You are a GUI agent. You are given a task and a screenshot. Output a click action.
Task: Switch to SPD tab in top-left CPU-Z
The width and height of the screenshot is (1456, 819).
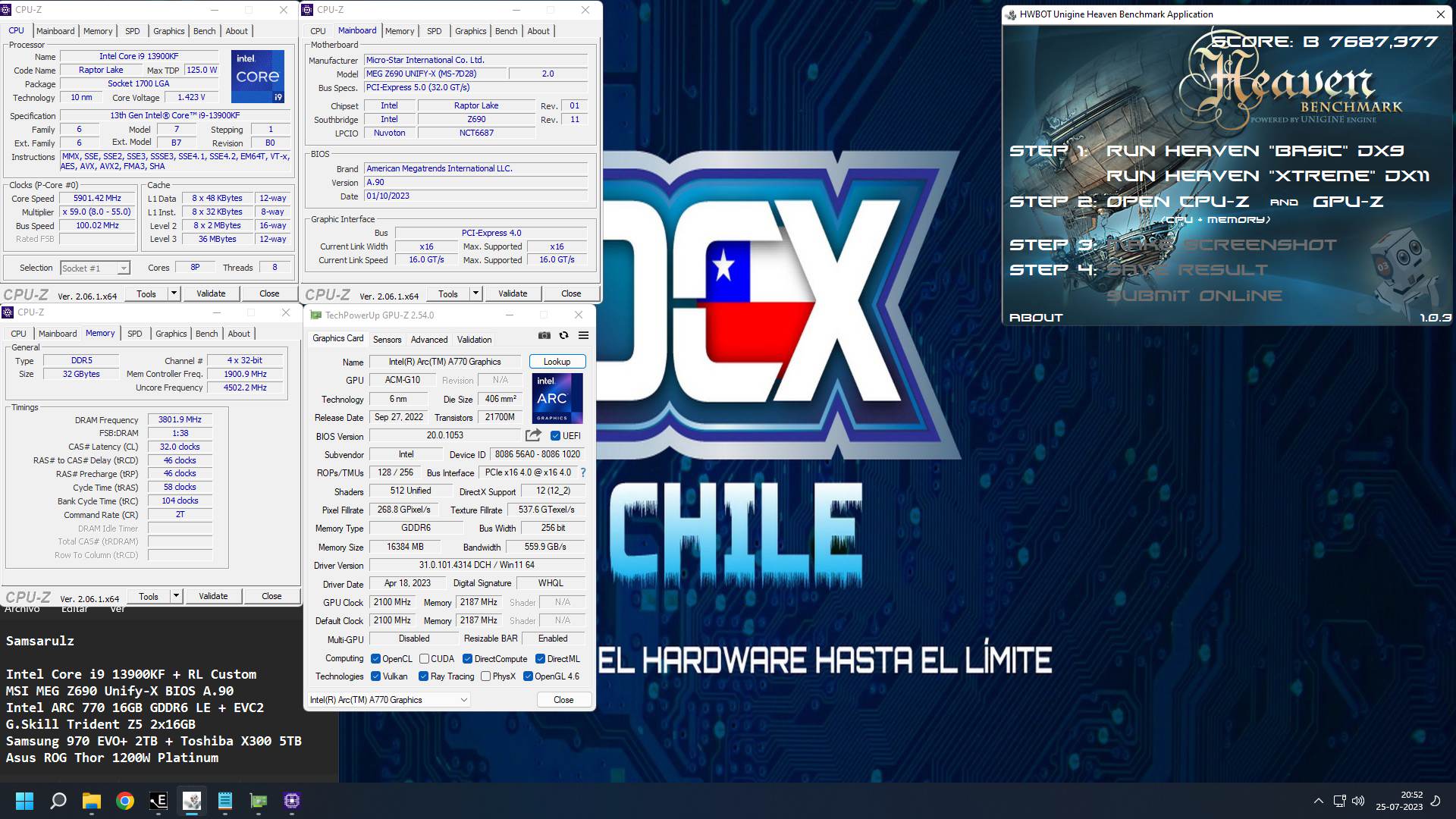tap(133, 31)
